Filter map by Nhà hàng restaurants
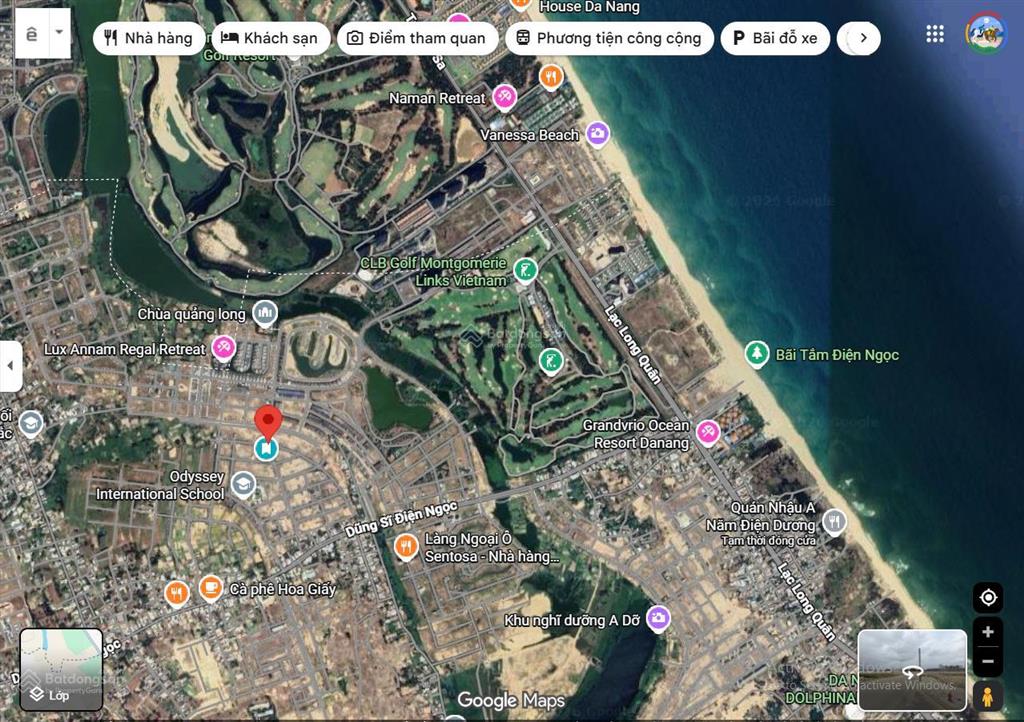 point(149,39)
